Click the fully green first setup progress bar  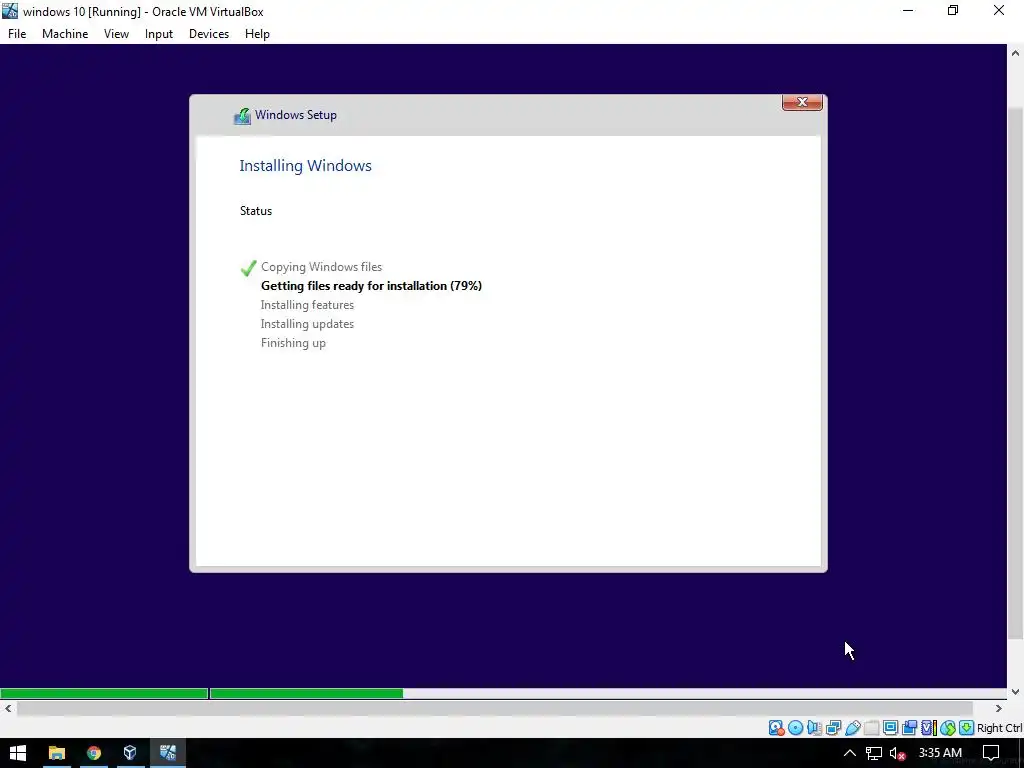[x=104, y=694]
